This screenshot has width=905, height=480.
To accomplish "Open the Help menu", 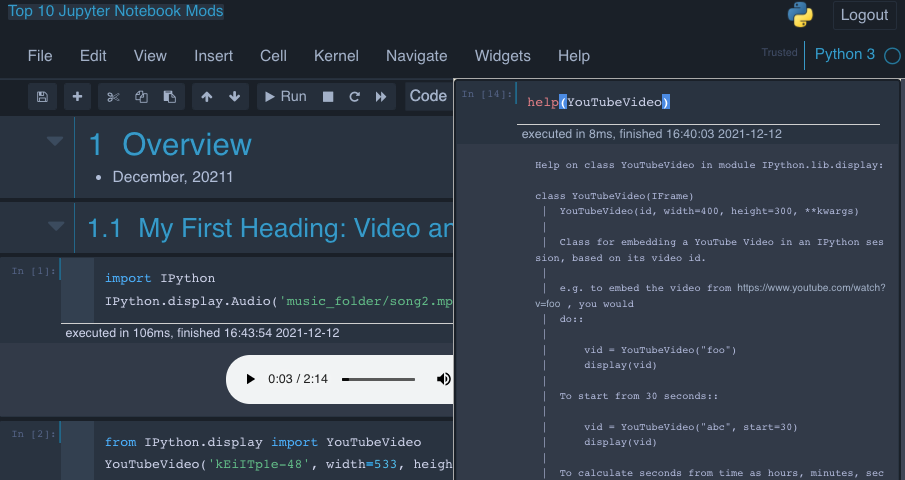I will pyautogui.click(x=574, y=56).
